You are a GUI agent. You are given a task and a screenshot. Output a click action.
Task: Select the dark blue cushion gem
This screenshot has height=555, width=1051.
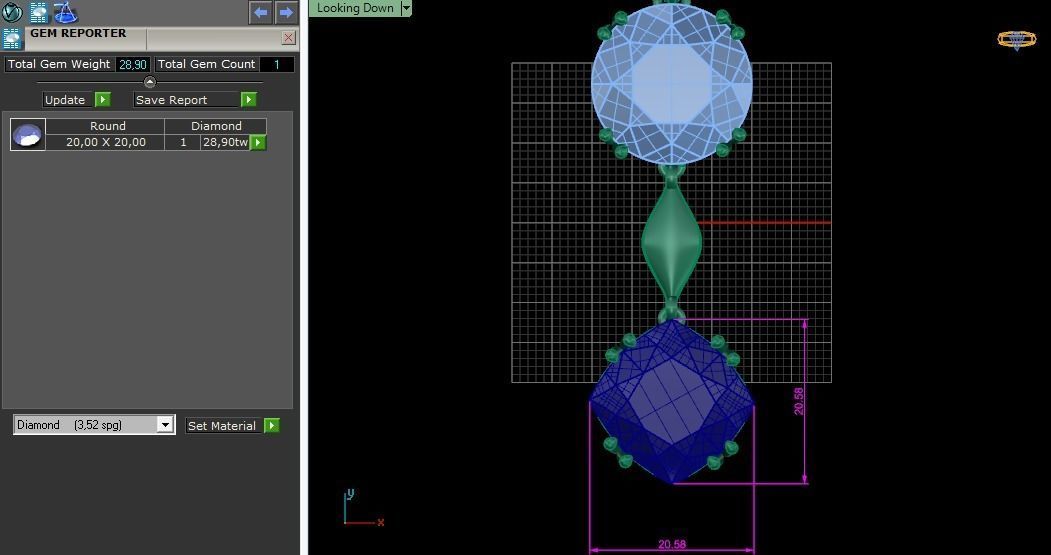[x=672, y=402]
